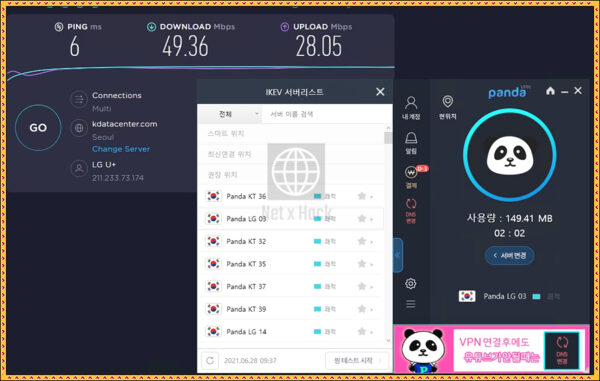Image resolution: width=600 pixels, height=381 pixels.
Task: Open the hamburger menu in Panda sidebar
Action: pos(411,304)
